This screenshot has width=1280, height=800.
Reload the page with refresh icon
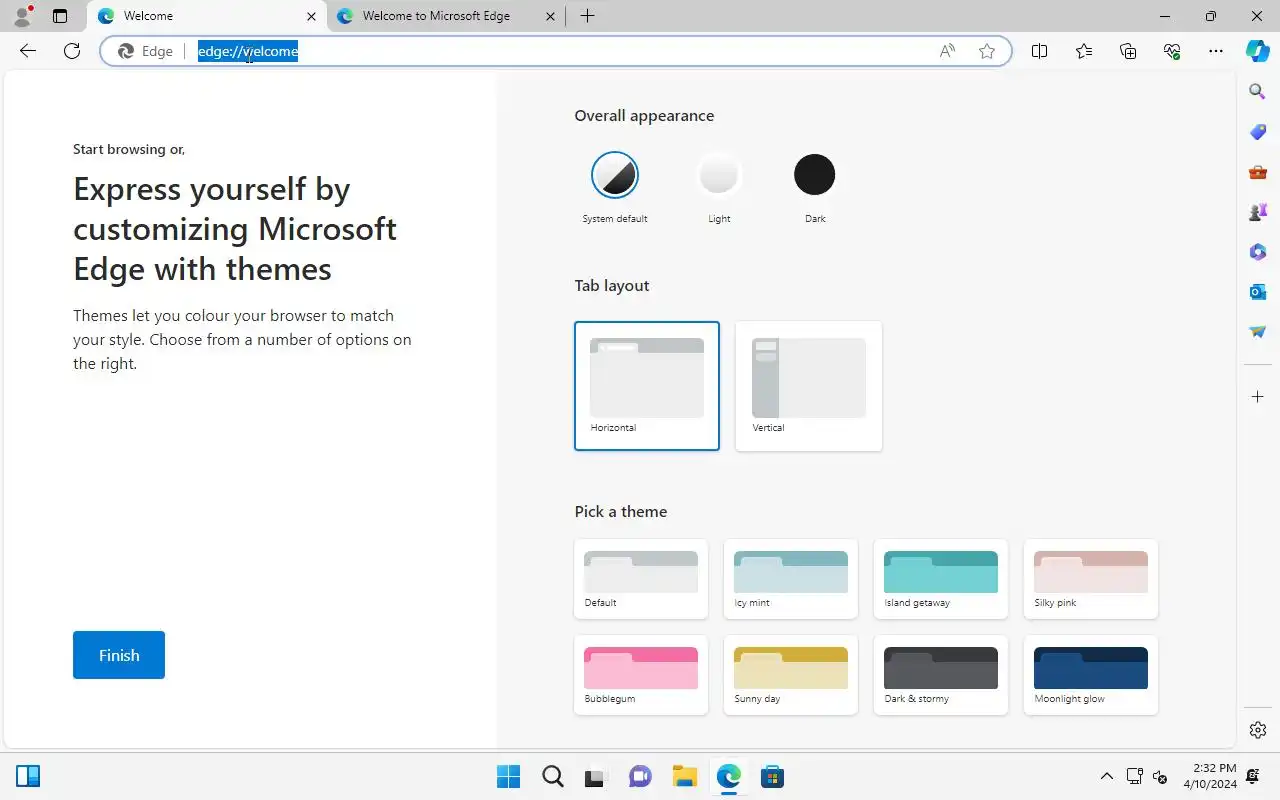72,51
